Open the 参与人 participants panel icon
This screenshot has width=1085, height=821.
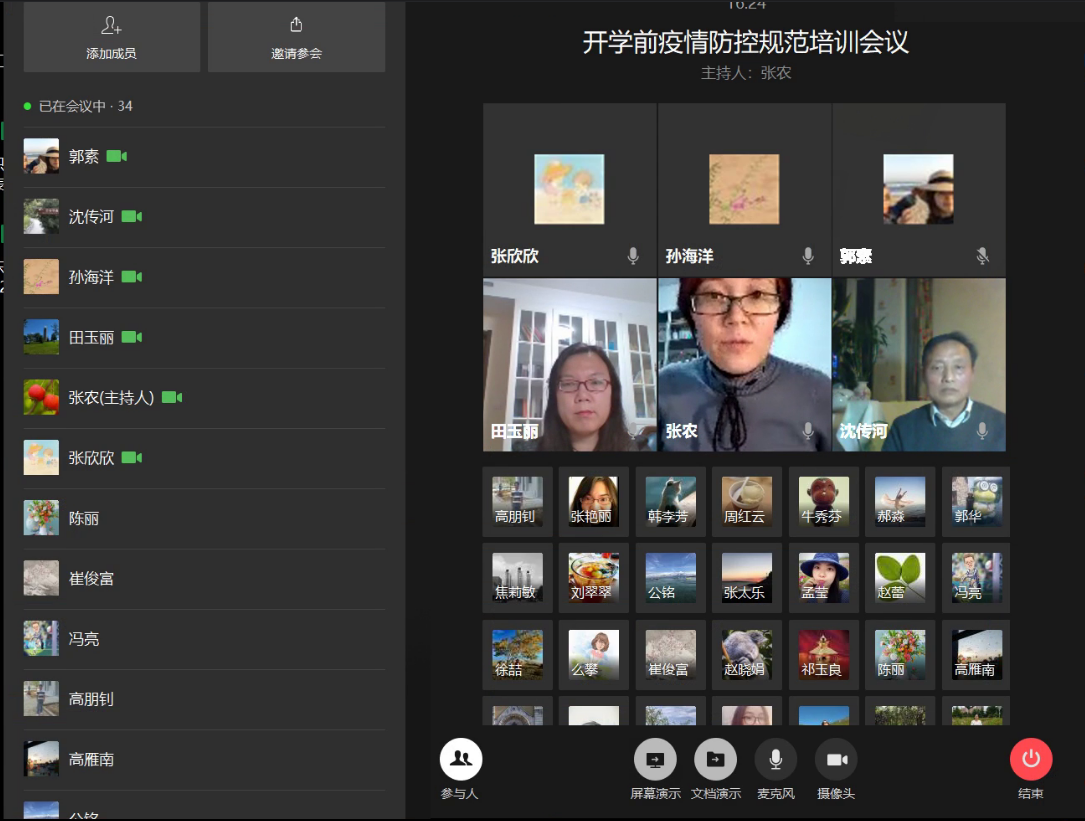point(460,760)
